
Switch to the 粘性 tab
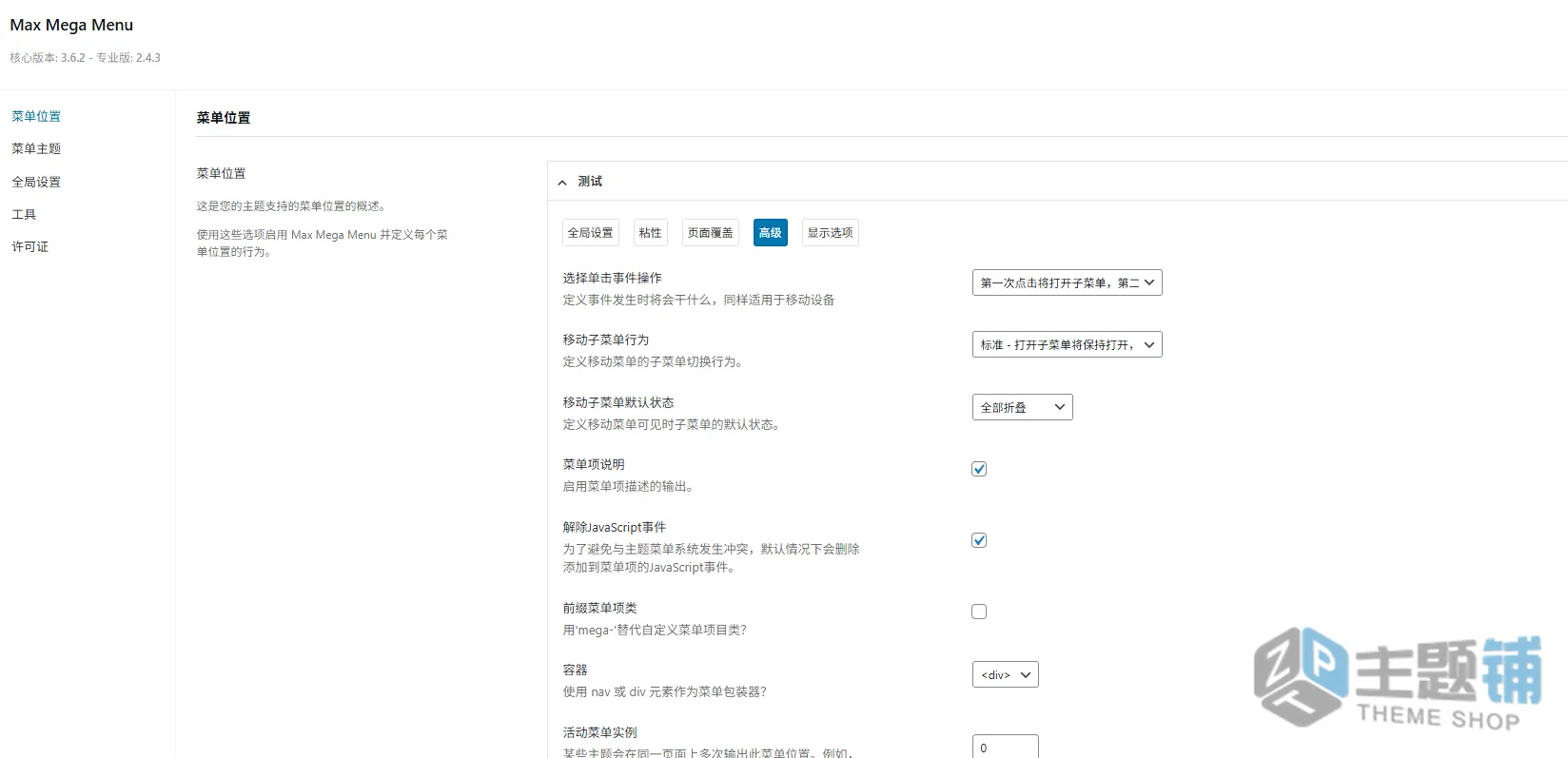[650, 233]
